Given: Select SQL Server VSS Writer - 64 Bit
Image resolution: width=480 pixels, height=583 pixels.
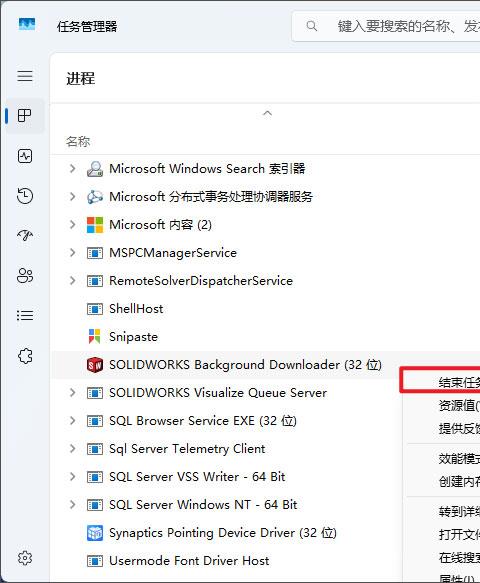Looking at the screenshot, I should (197, 477).
